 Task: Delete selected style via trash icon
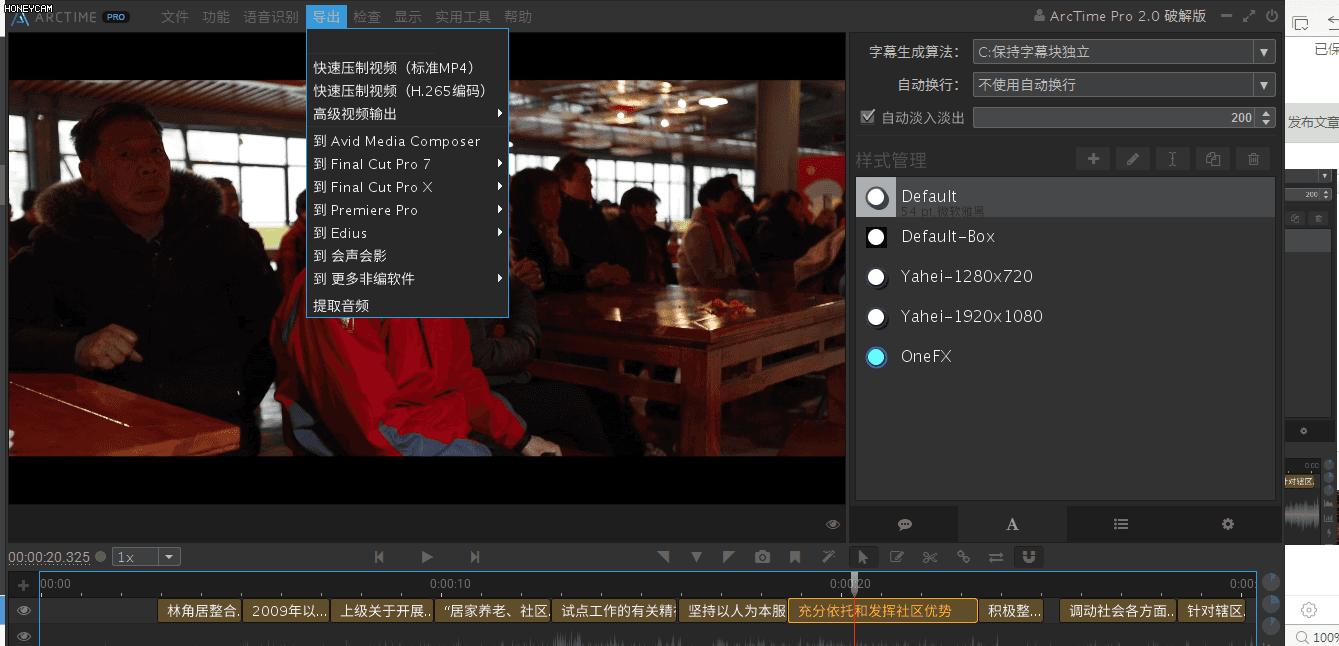[x=1253, y=158]
